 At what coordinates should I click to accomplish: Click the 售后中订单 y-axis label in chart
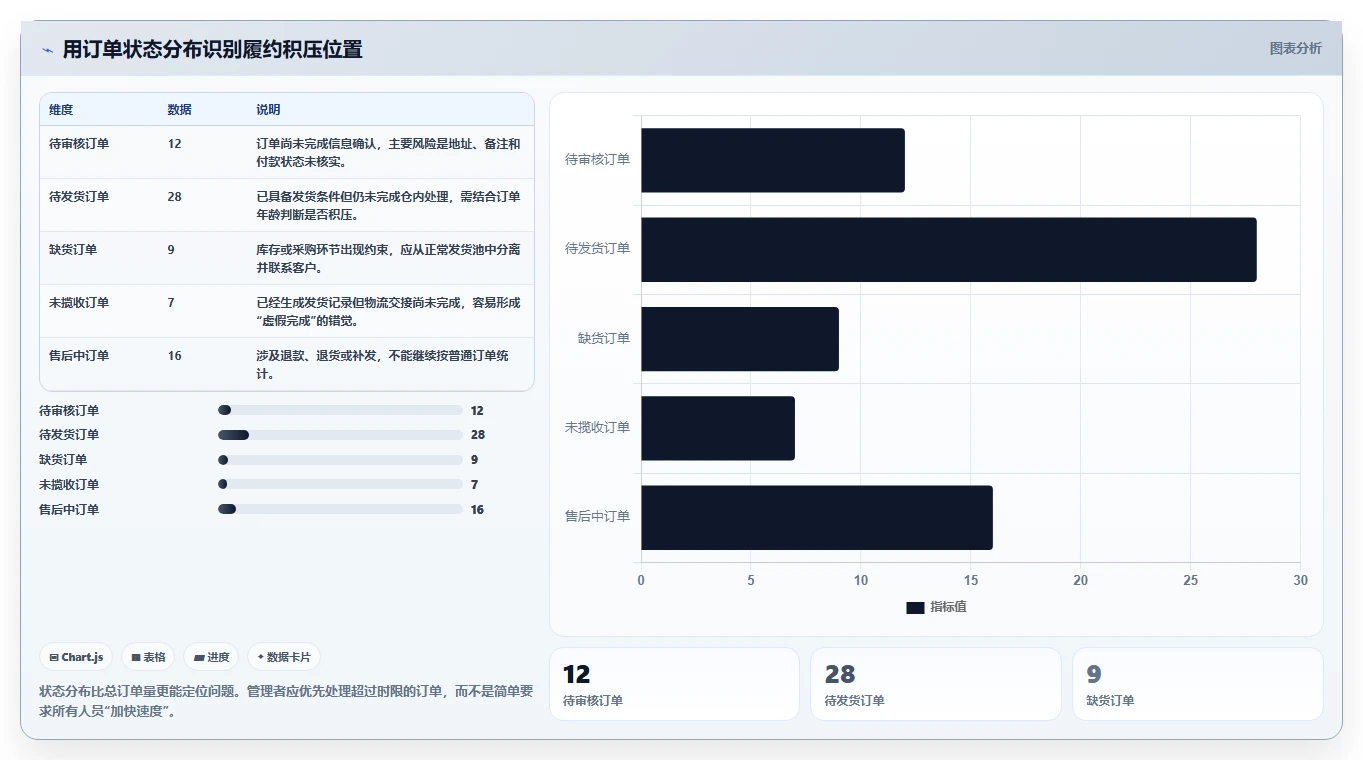[597, 517]
